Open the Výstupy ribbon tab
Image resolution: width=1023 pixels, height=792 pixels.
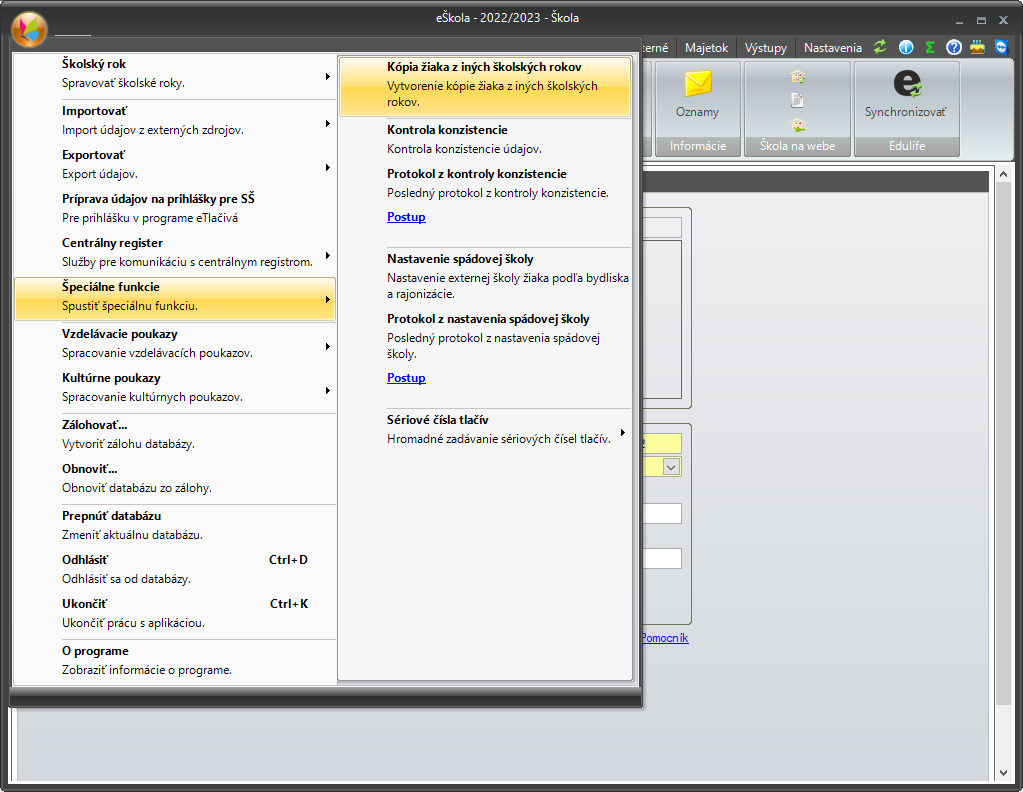765,48
